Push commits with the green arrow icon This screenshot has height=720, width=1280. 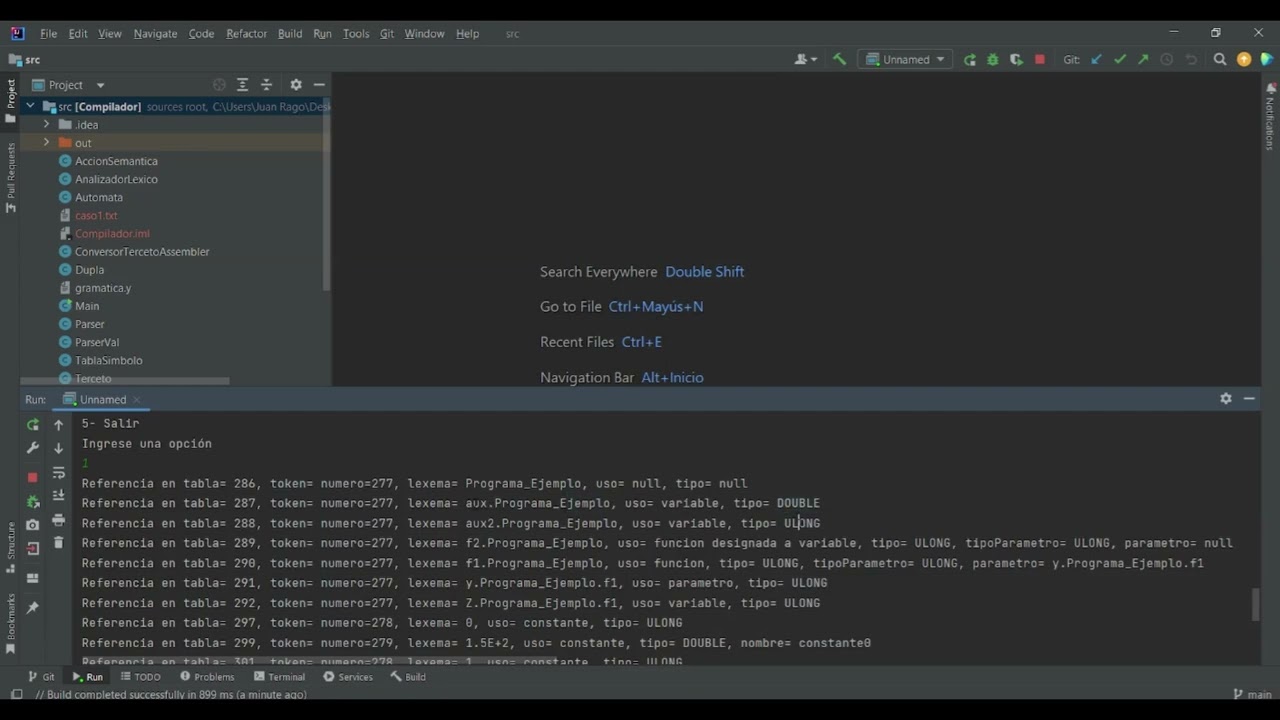coord(1143,59)
